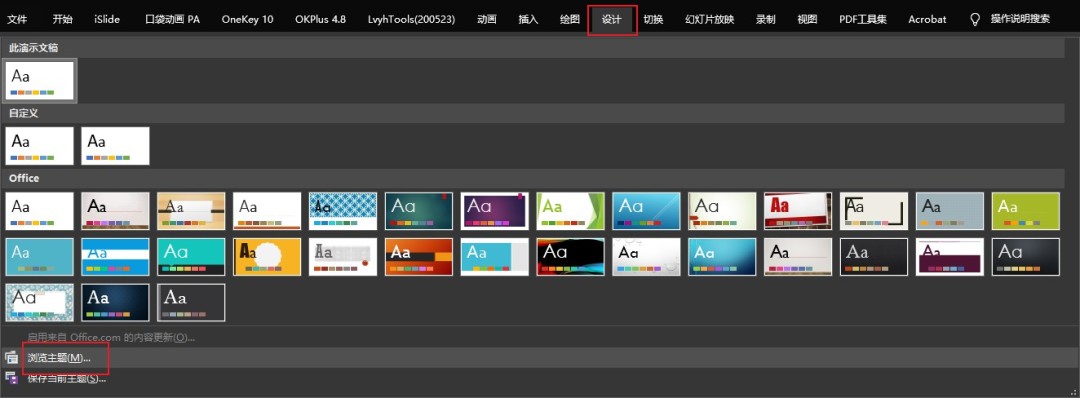Image resolution: width=1080 pixels, height=398 pixels.
Task: Apply the first theme under 自定义
Action: click(x=39, y=146)
